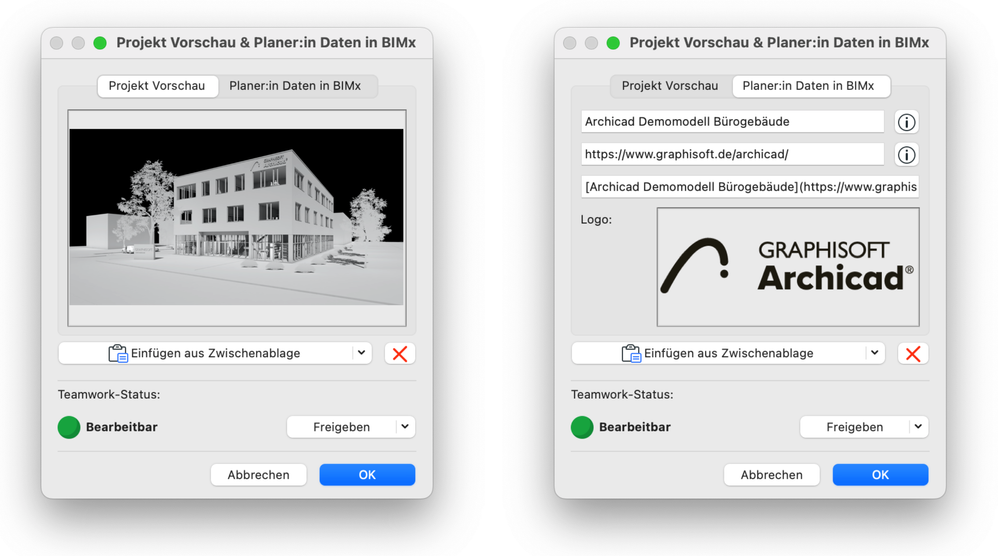The height and width of the screenshot is (556, 998).
Task: Click Abbrechen in right dialog
Action: 771,475
